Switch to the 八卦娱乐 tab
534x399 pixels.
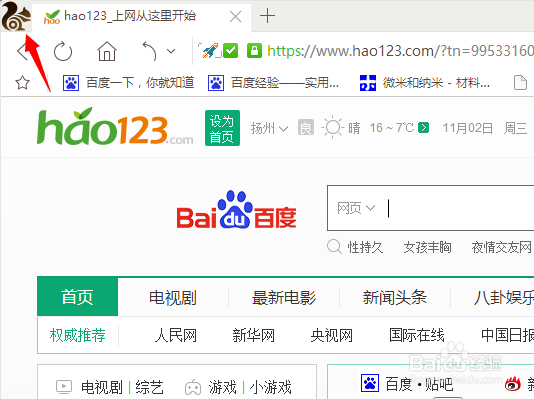click(504, 297)
